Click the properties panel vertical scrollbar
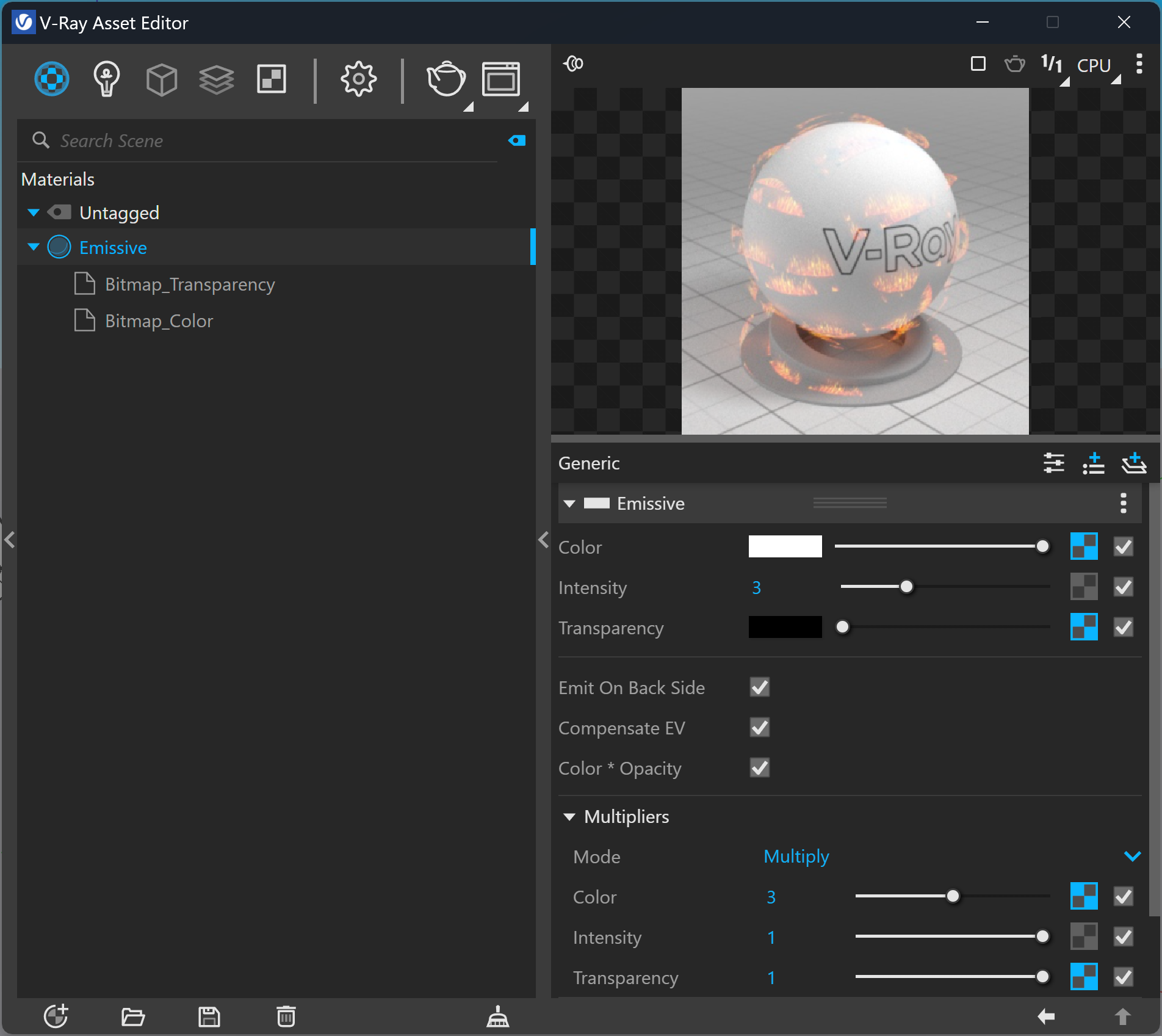Screen dimensions: 1162x1036 click(1153, 699)
